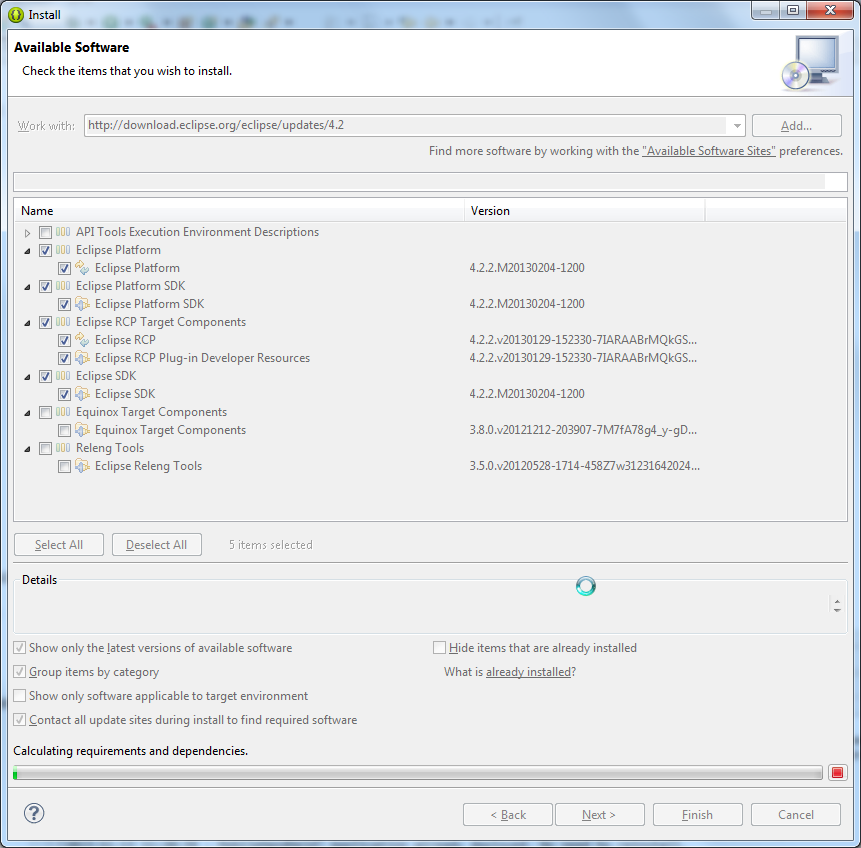Open the Work with sites dropdown arrow
861x848 pixels.
[736, 126]
